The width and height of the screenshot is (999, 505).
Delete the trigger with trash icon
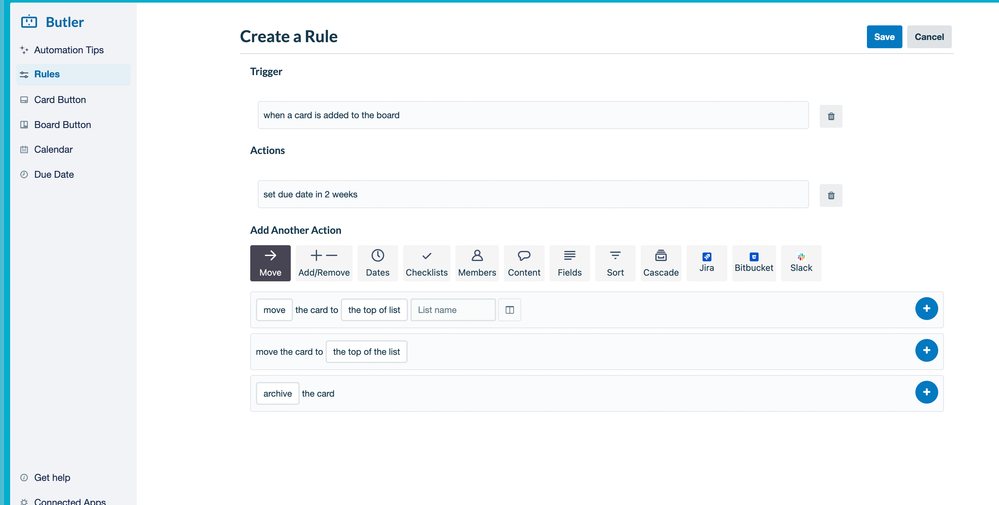point(831,116)
